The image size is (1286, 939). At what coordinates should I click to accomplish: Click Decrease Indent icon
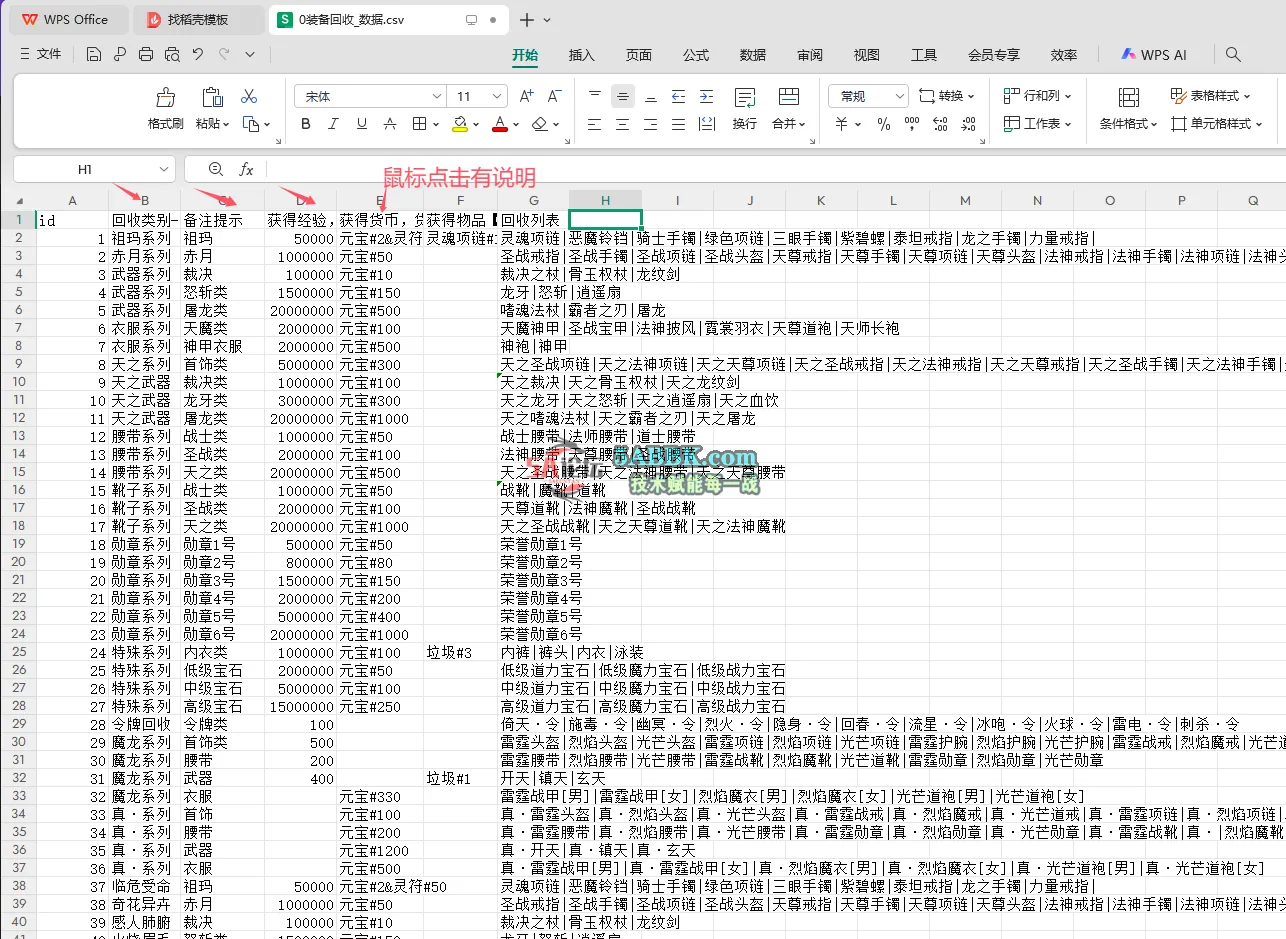coord(679,96)
